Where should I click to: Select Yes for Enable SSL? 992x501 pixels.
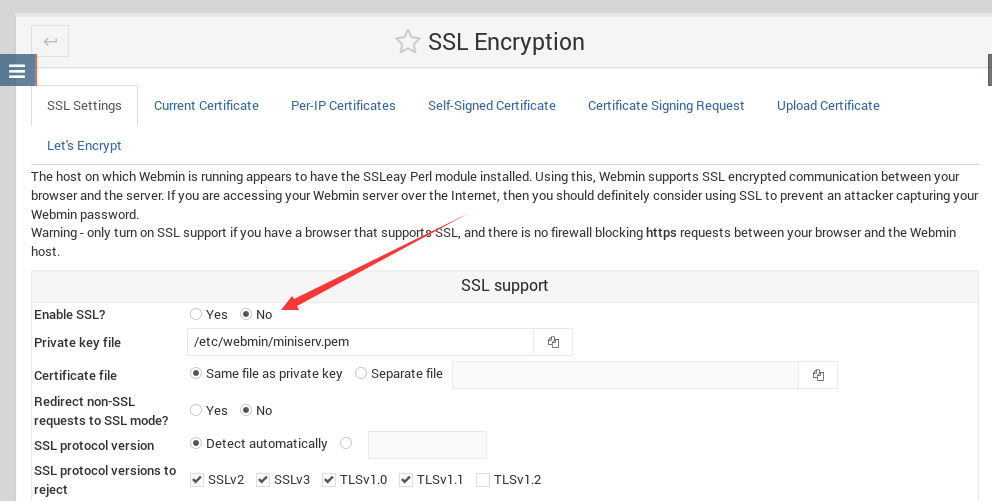pyautogui.click(x=196, y=314)
